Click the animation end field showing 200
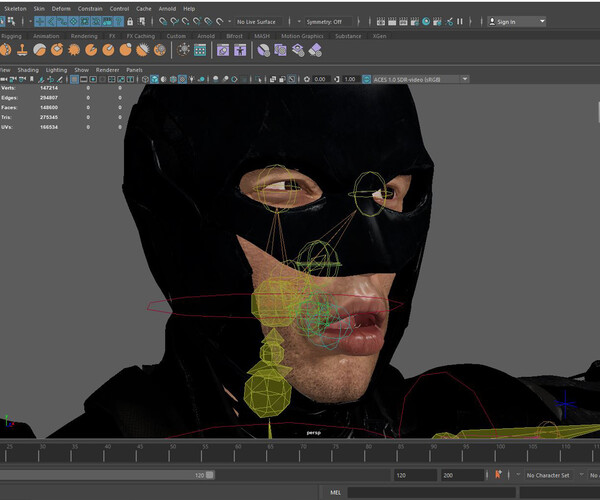This screenshot has height=500, width=600. (x=462, y=475)
